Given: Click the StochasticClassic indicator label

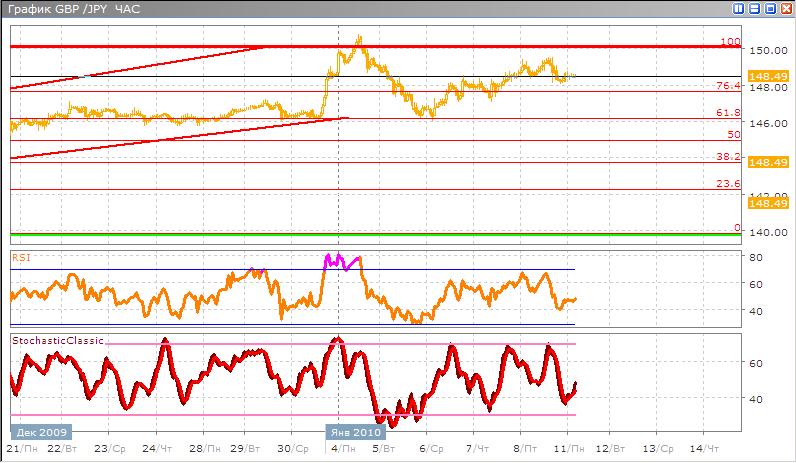Looking at the screenshot, I should tap(58, 341).
